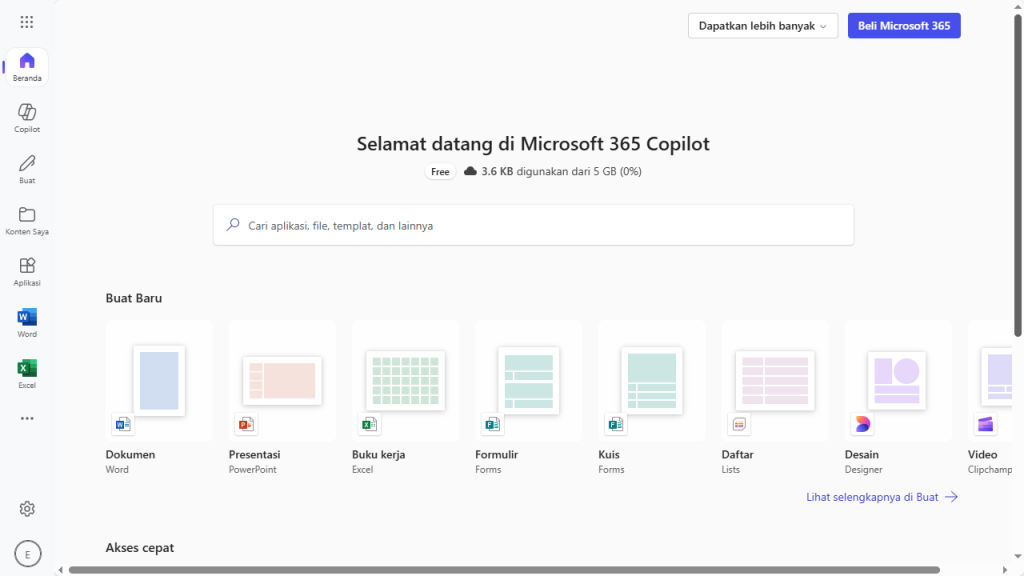Image resolution: width=1024 pixels, height=576 pixels.
Task: Create a new Word Dokumen
Action: click(x=159, y=381)
